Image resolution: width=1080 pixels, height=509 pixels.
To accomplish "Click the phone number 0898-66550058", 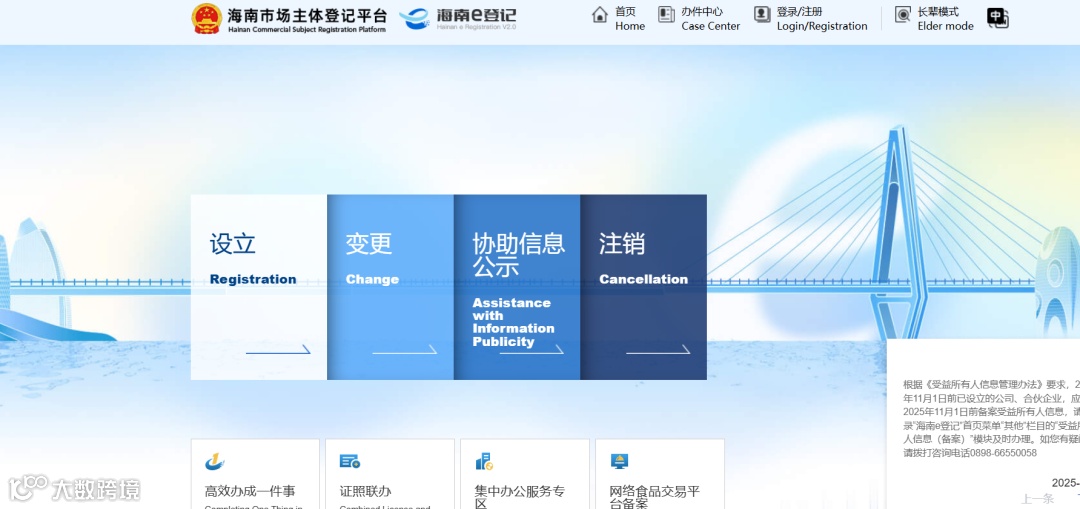I will coord(1003,453).
